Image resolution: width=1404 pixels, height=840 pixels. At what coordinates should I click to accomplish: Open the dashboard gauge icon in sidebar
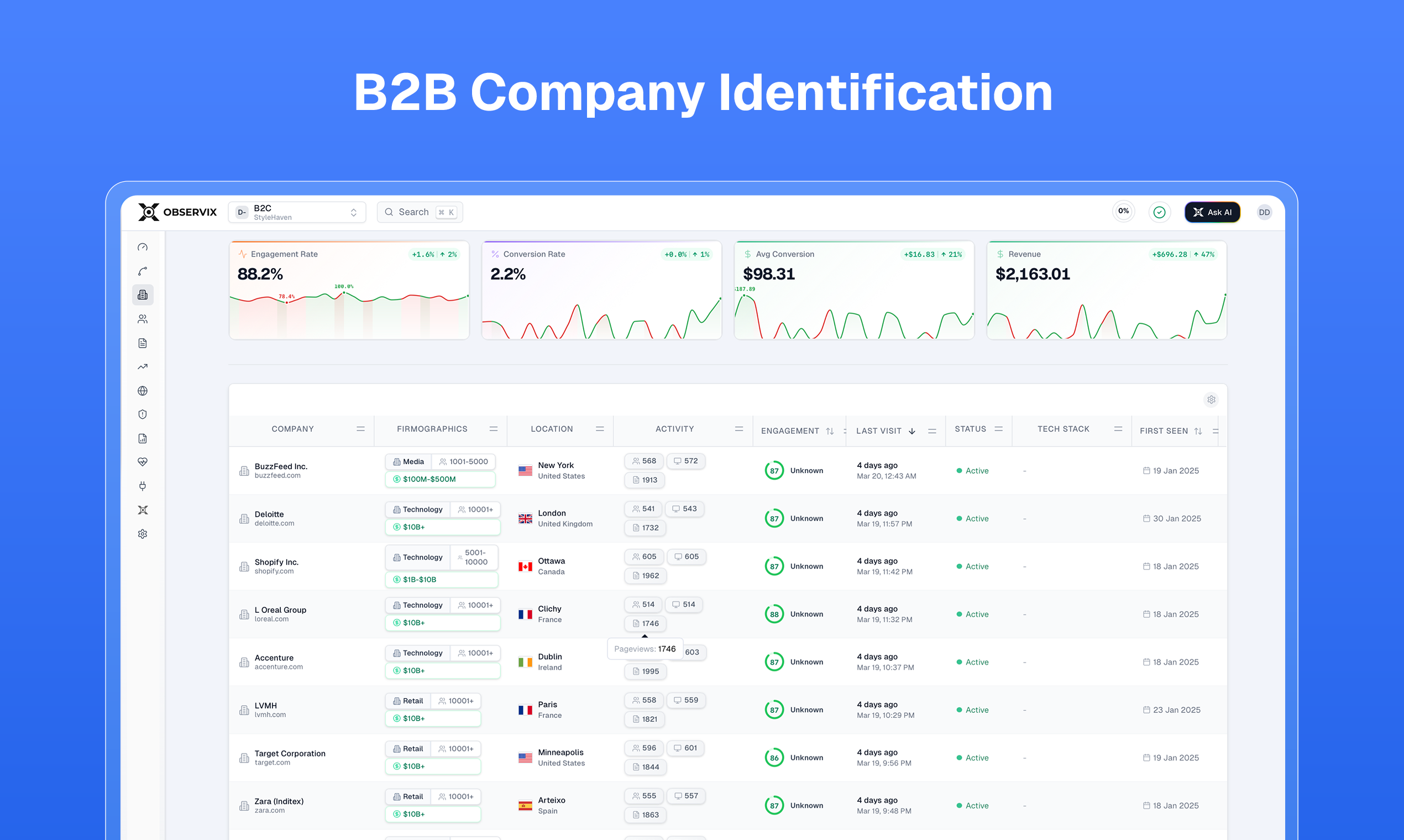[143, 248]
